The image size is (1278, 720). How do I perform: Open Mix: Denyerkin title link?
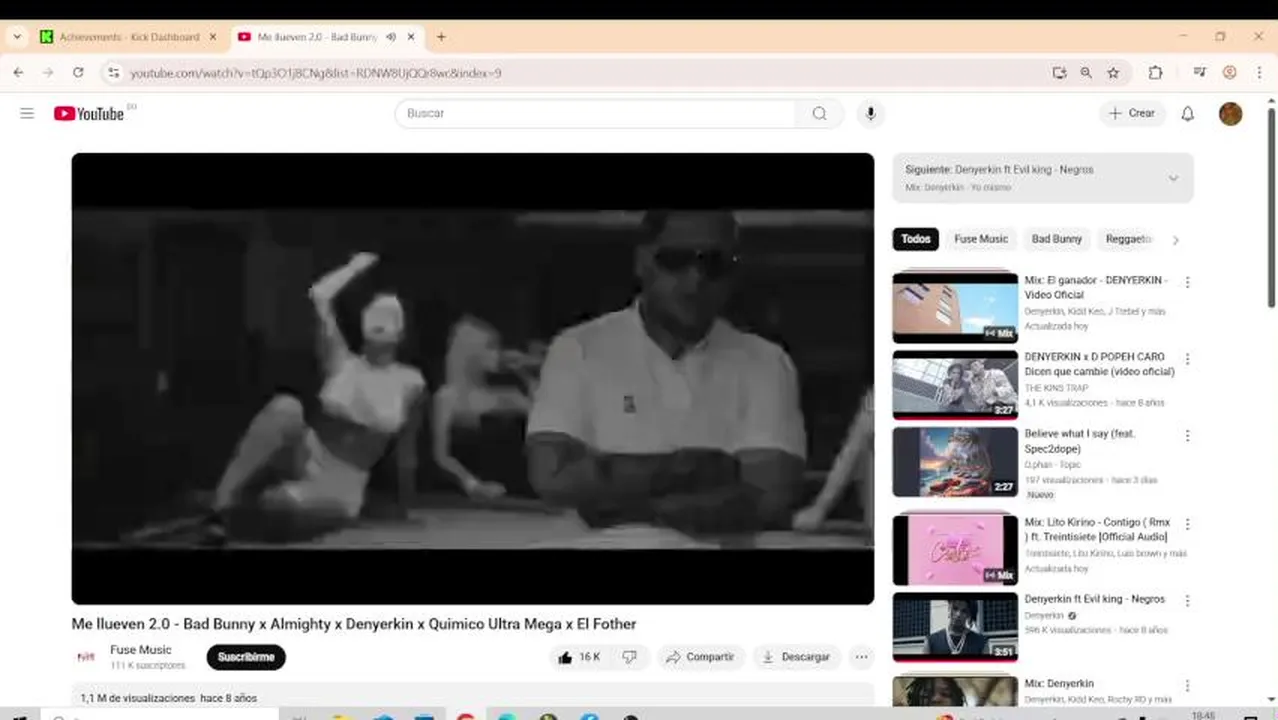click(x=1059, y=684)
